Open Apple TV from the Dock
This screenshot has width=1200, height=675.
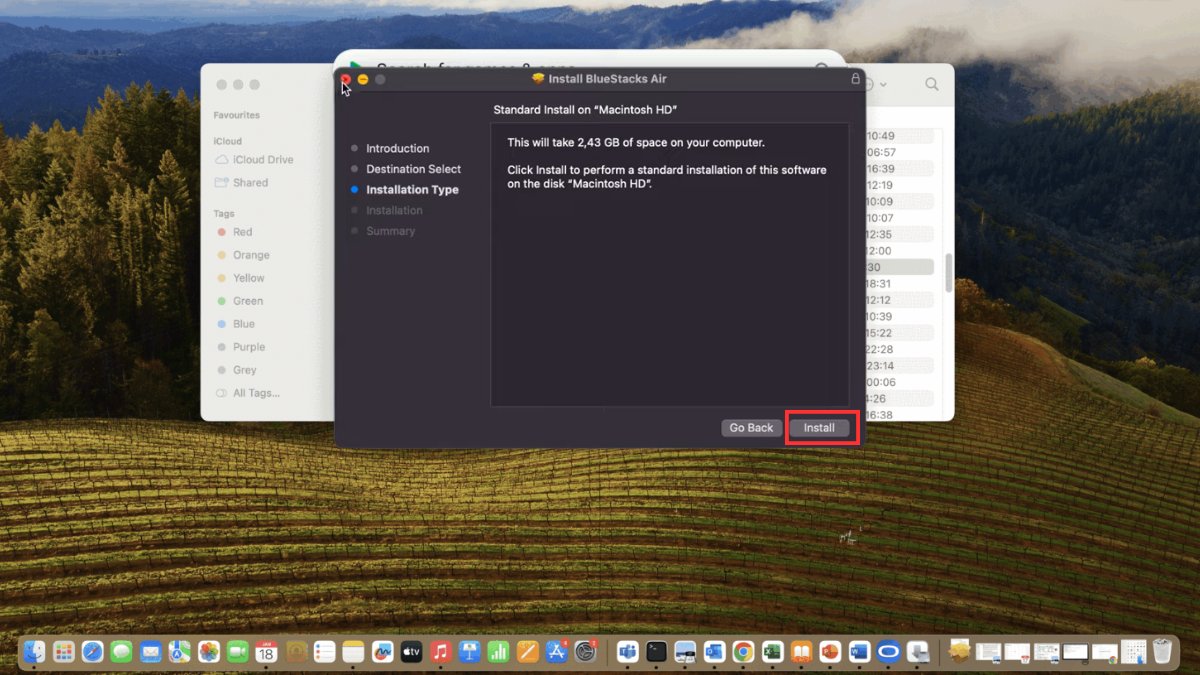(410, 652)
